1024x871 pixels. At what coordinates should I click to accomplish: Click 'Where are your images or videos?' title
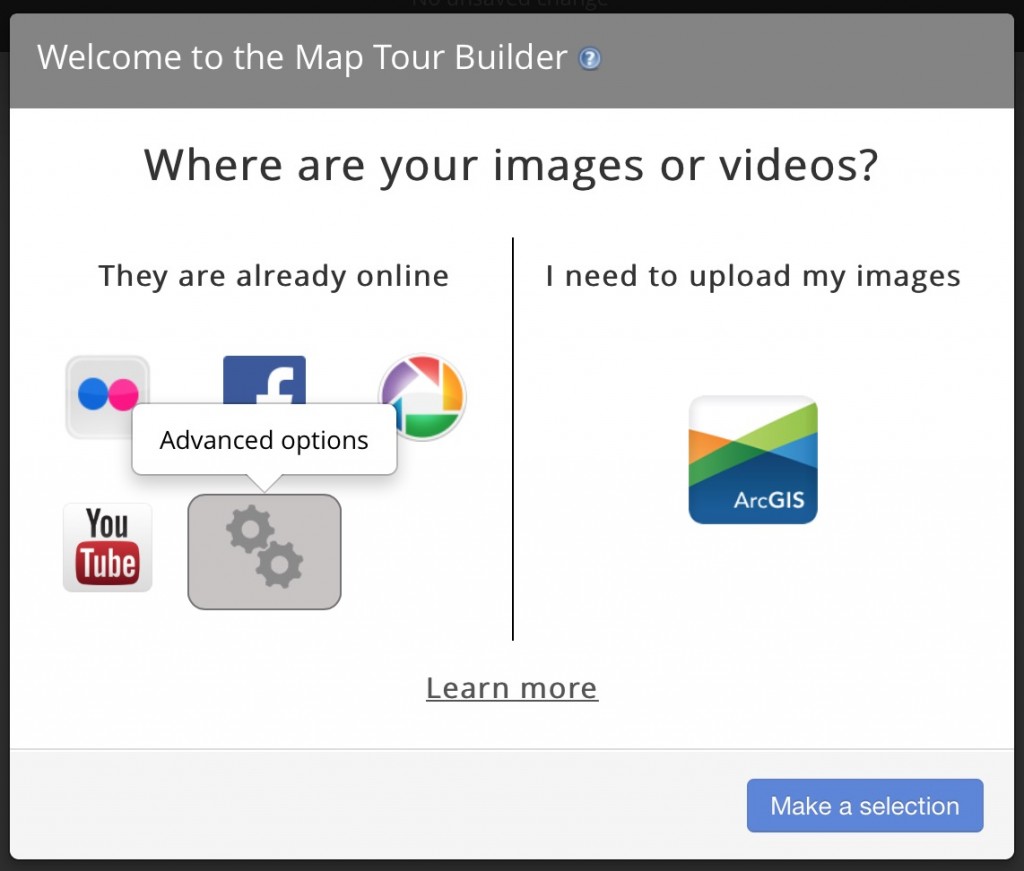click(x=511, y=165)
